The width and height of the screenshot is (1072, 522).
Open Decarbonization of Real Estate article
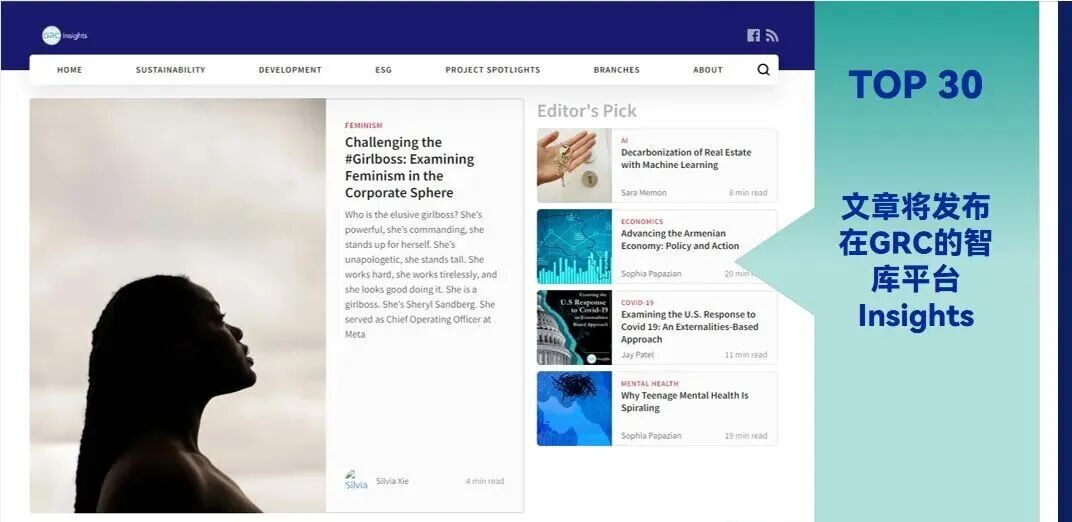coord(685,159)
